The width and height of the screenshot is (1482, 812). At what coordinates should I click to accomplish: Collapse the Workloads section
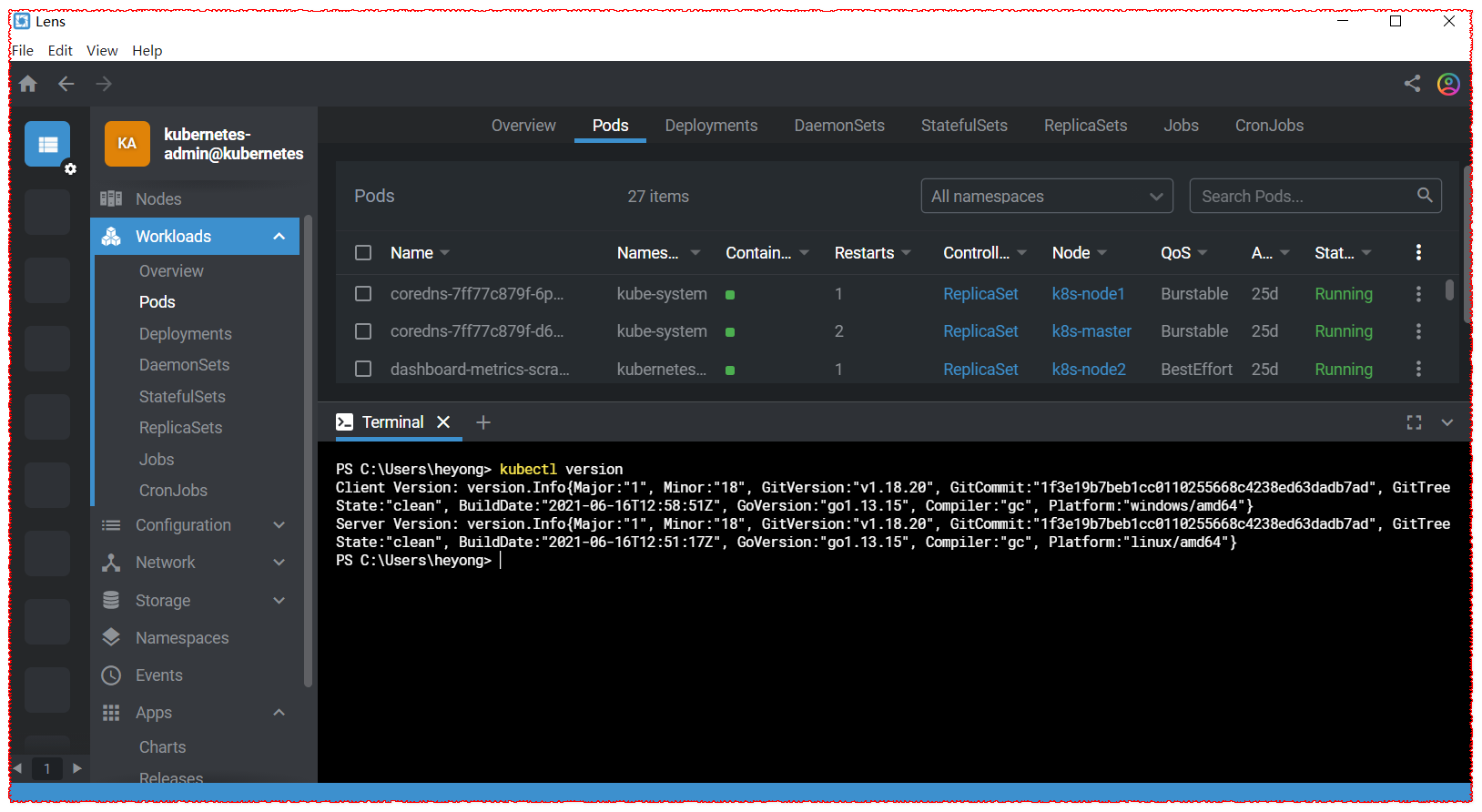pyautogui.click(x=279, y=237)
